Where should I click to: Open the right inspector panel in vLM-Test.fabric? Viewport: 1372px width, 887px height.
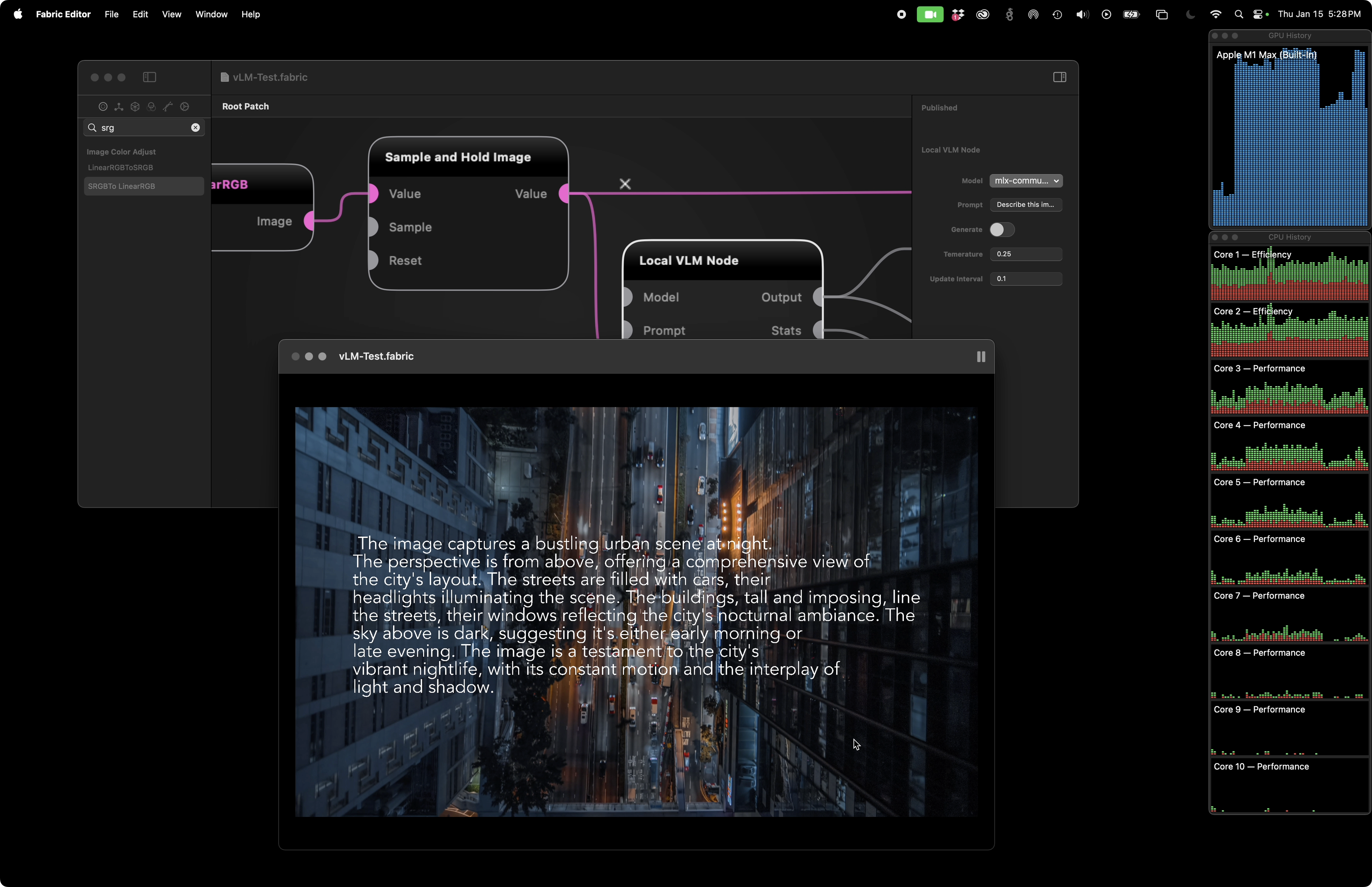[x=1059, y=77]
